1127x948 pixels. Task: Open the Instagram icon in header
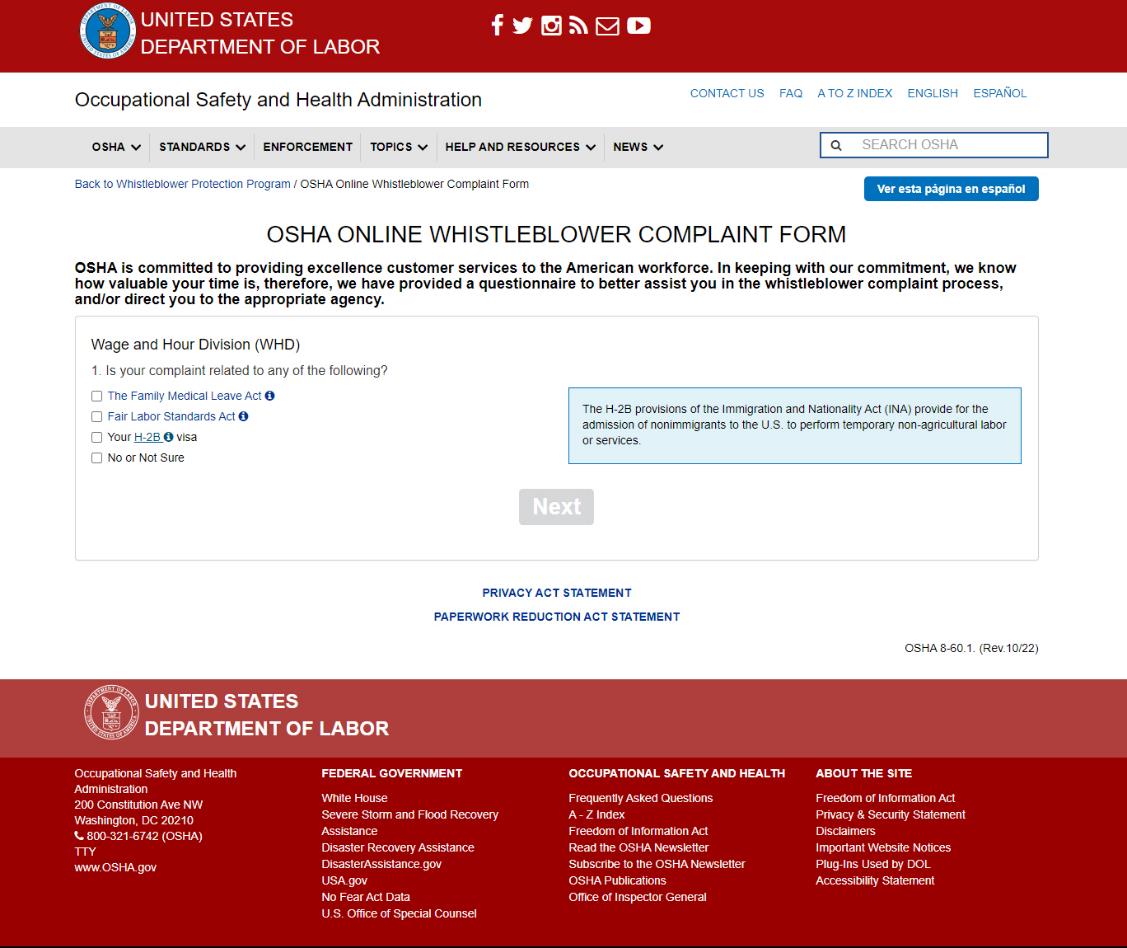[x=551, y=26]
